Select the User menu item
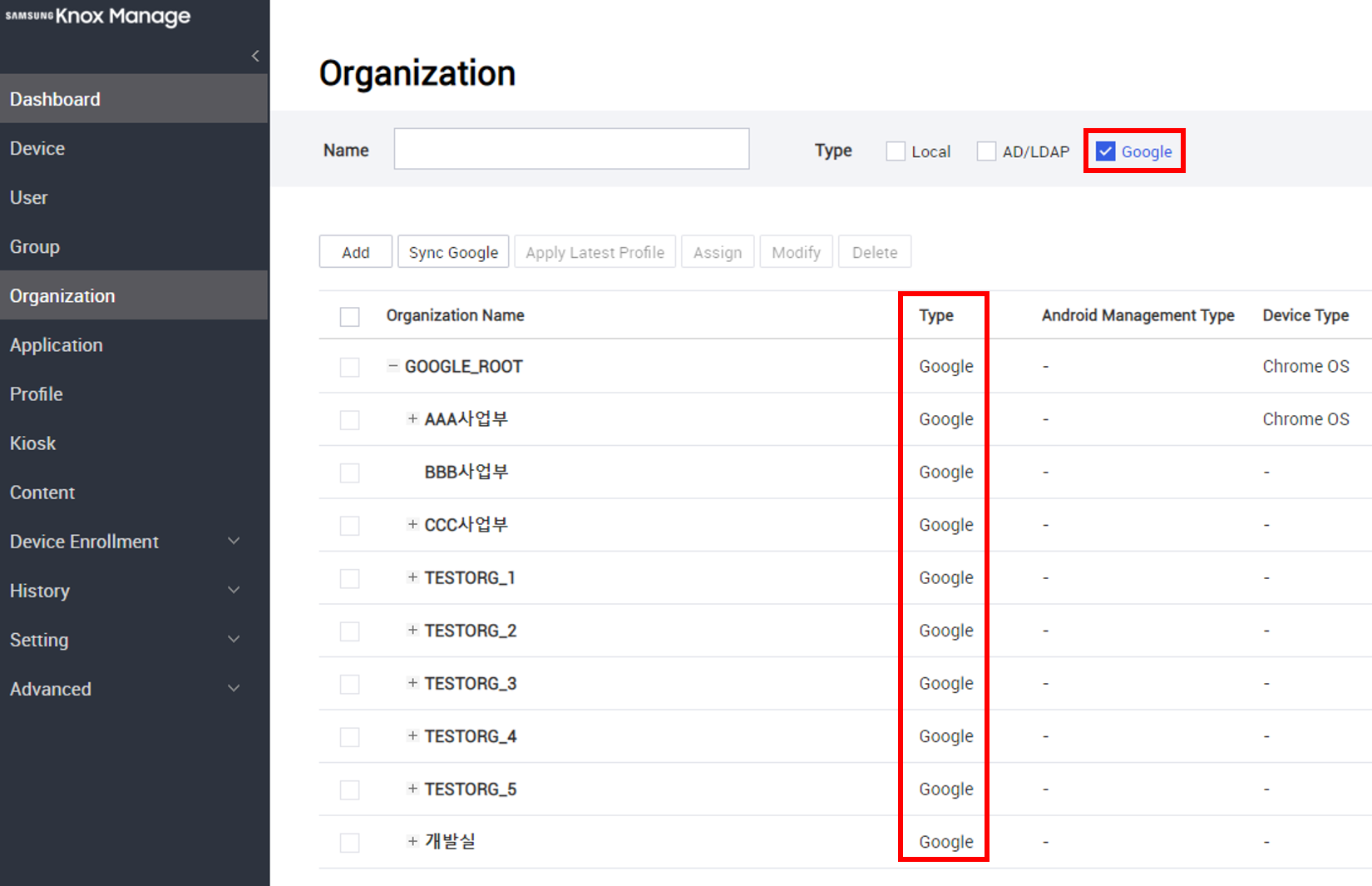Image resolution: width=1372 pixels, height=886 pixels. pos(29,197)
